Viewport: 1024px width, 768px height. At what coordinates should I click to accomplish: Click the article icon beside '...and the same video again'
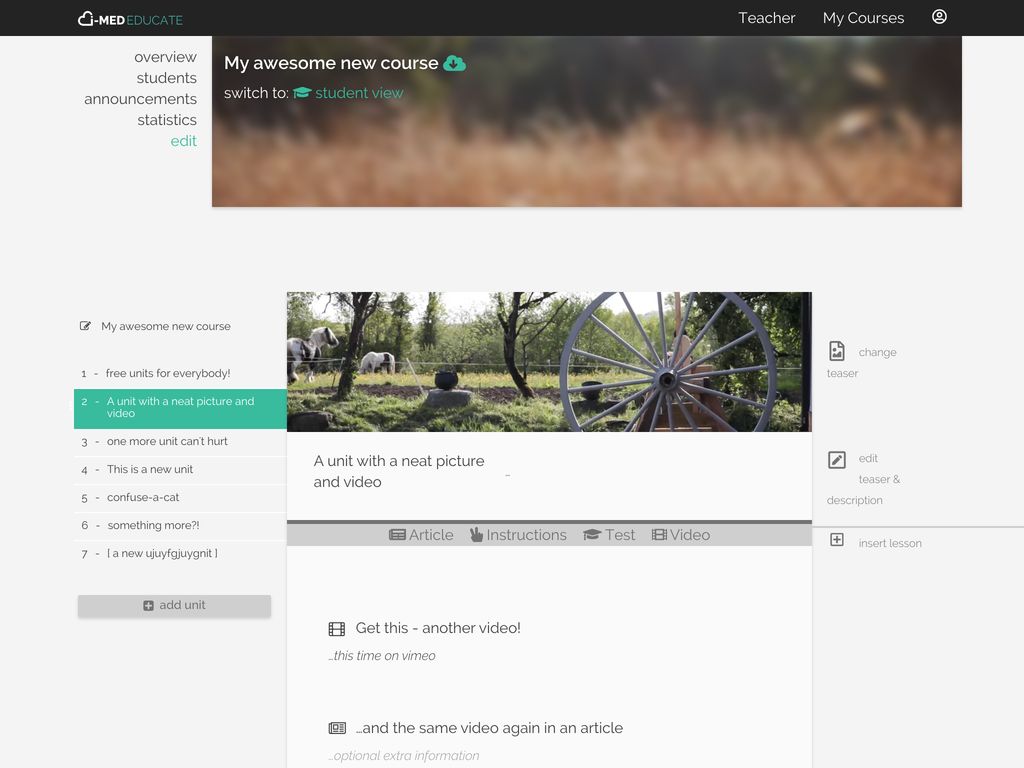(x=337, y=728)
